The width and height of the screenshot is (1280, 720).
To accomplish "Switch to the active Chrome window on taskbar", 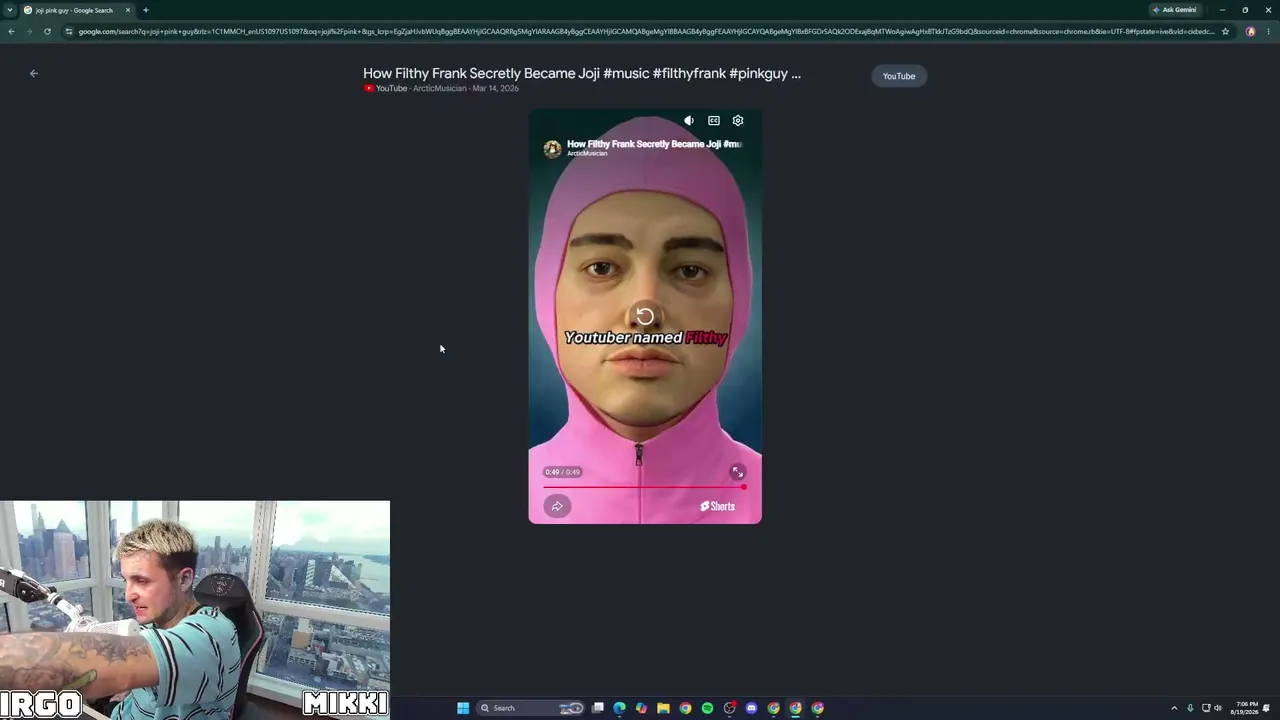I will point(795,708).
